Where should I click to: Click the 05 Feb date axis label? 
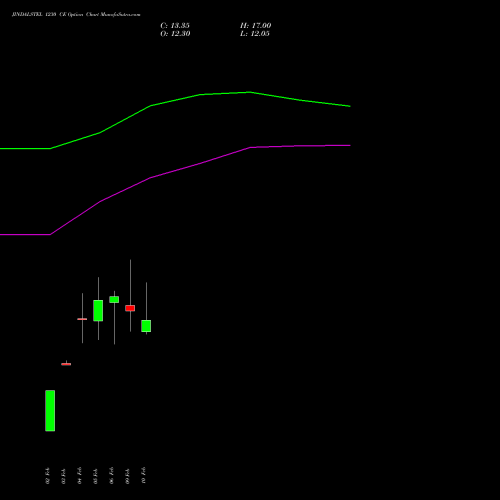click(x=95, y=476)
